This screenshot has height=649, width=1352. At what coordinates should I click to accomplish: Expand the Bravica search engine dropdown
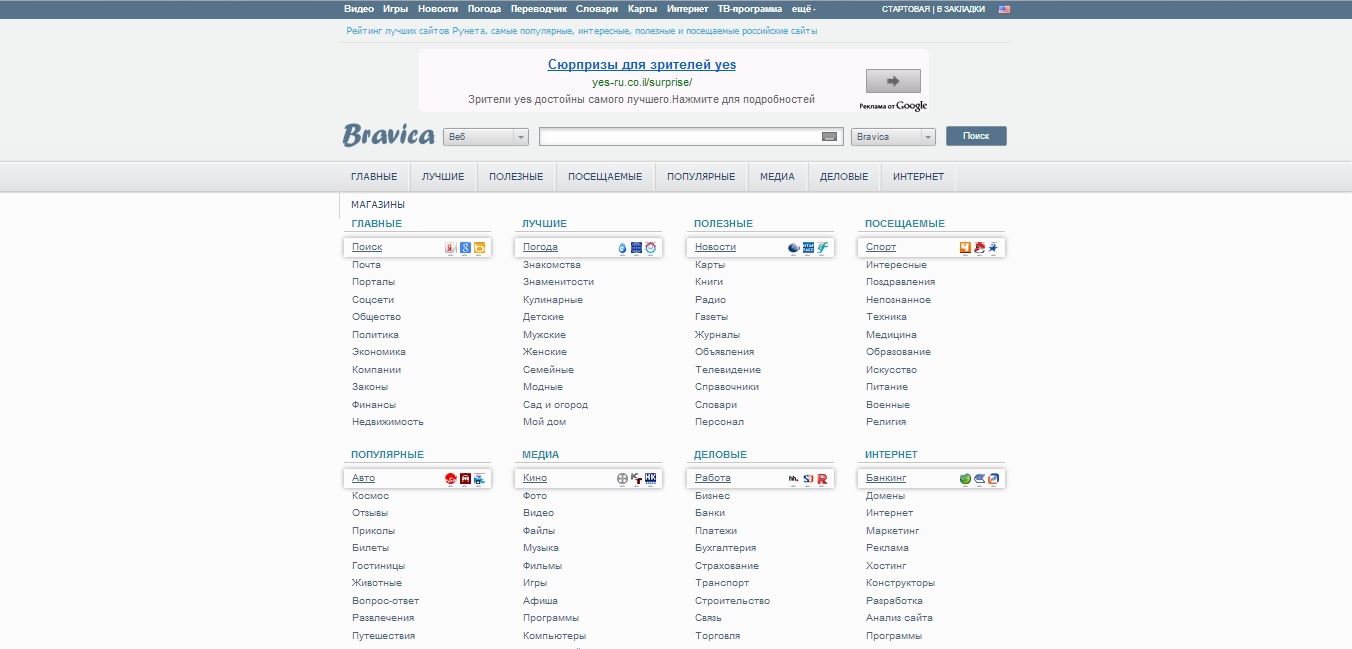893,137
